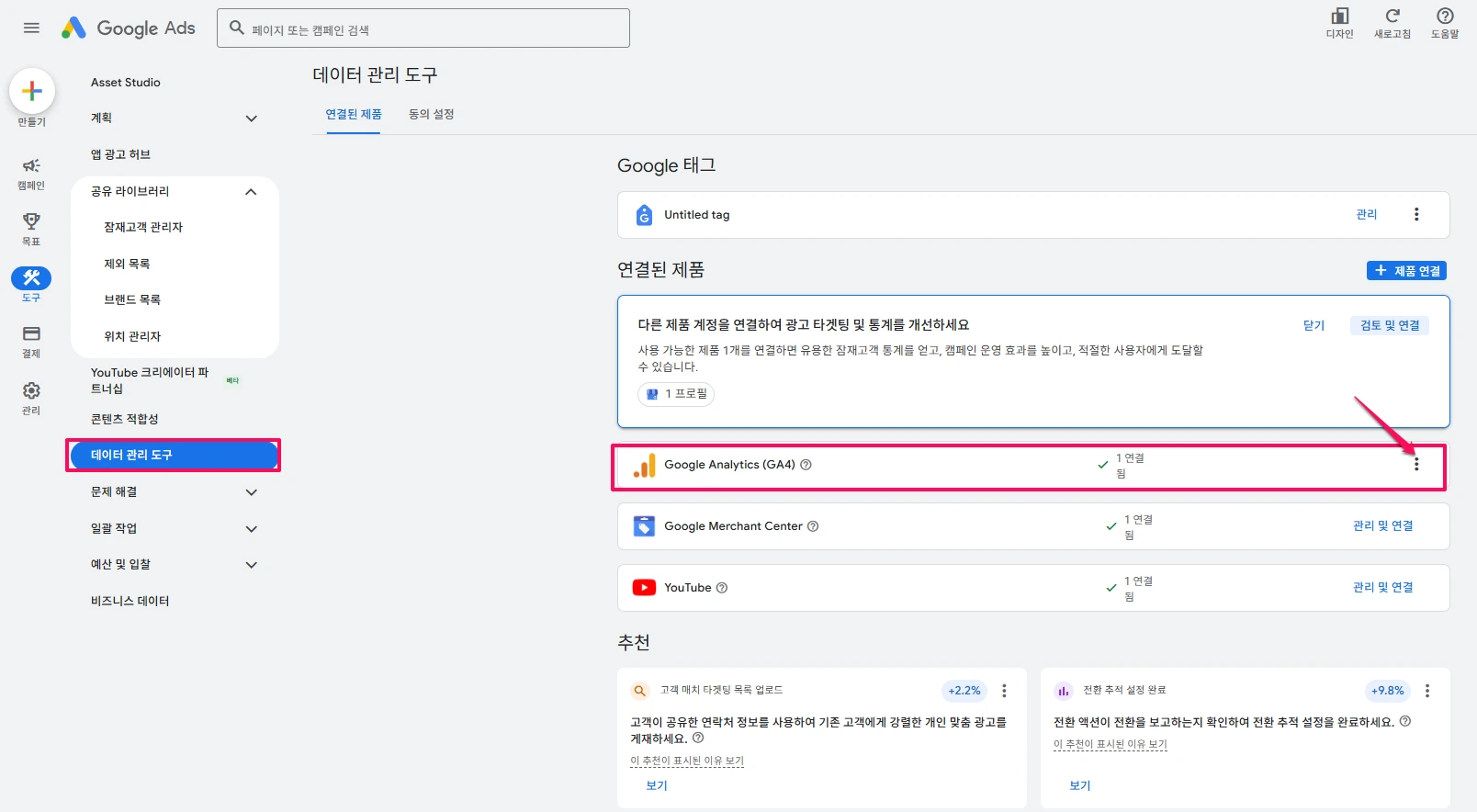
Task: Switch to the 연결된 제품 tab
Action: tap(354, 114)
